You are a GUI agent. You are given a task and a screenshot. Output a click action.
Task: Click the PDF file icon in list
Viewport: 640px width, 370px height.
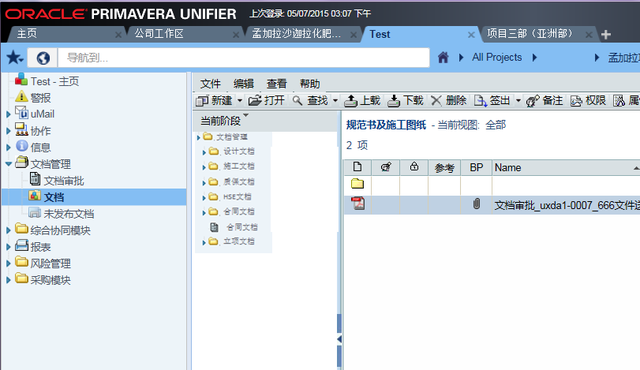point(358,204)
